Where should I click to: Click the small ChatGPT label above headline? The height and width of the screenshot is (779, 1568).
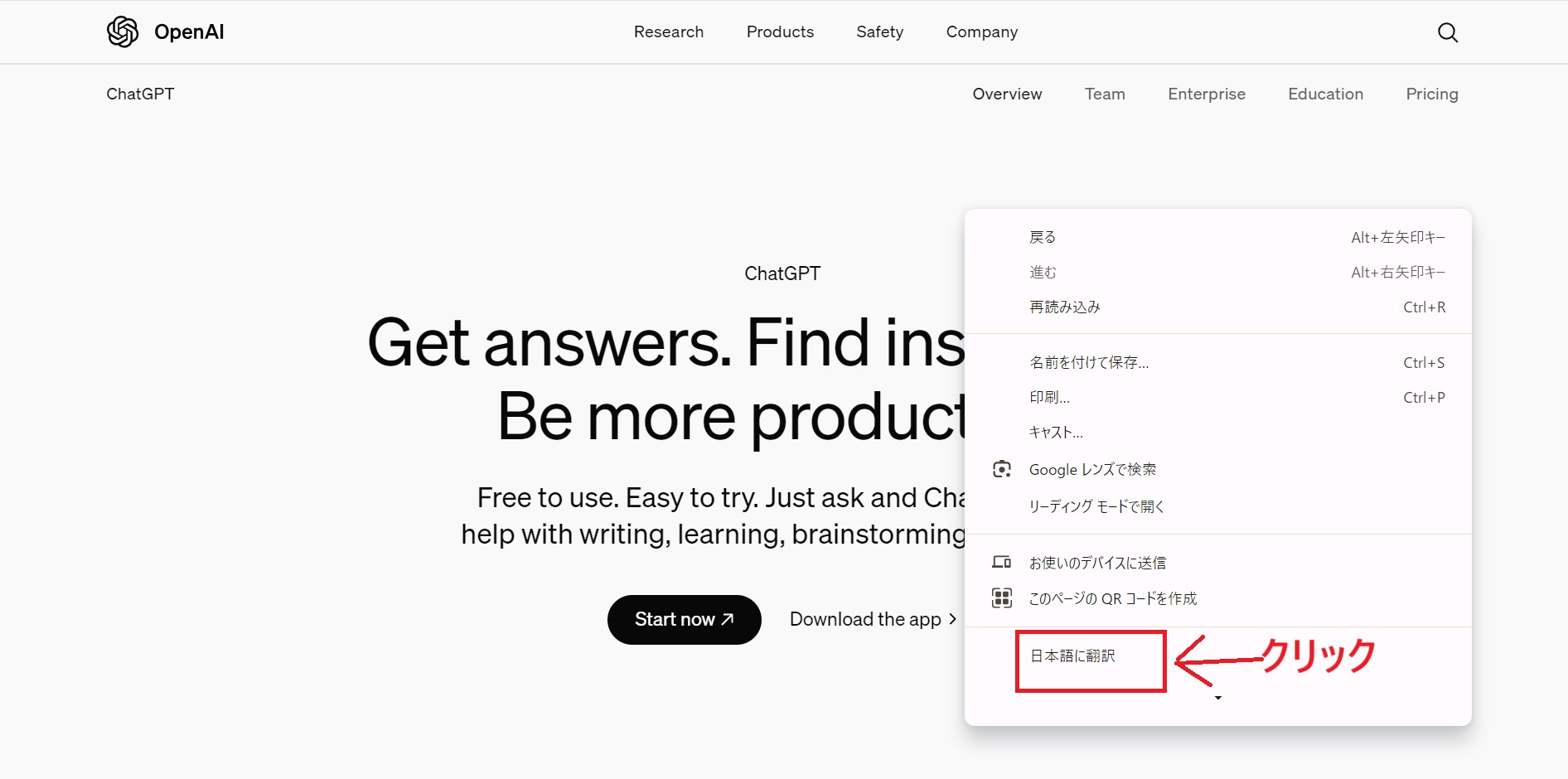pyautogui.click(x=782, y=273)
